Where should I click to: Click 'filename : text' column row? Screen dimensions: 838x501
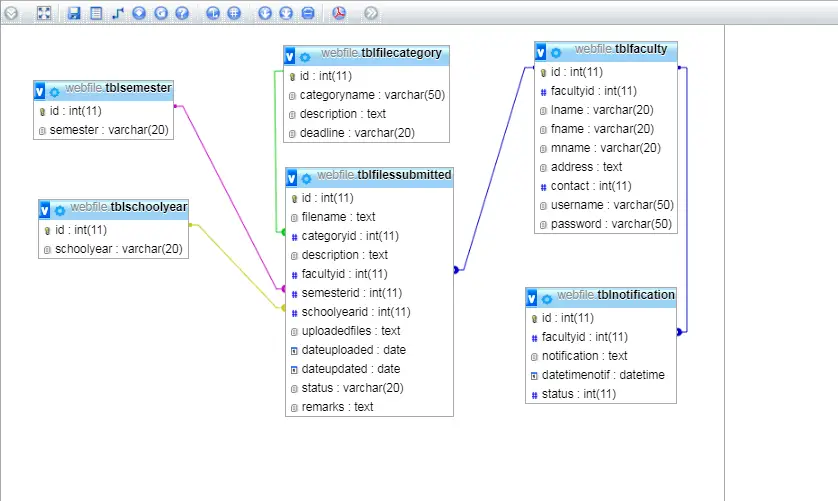click(369, 217)
